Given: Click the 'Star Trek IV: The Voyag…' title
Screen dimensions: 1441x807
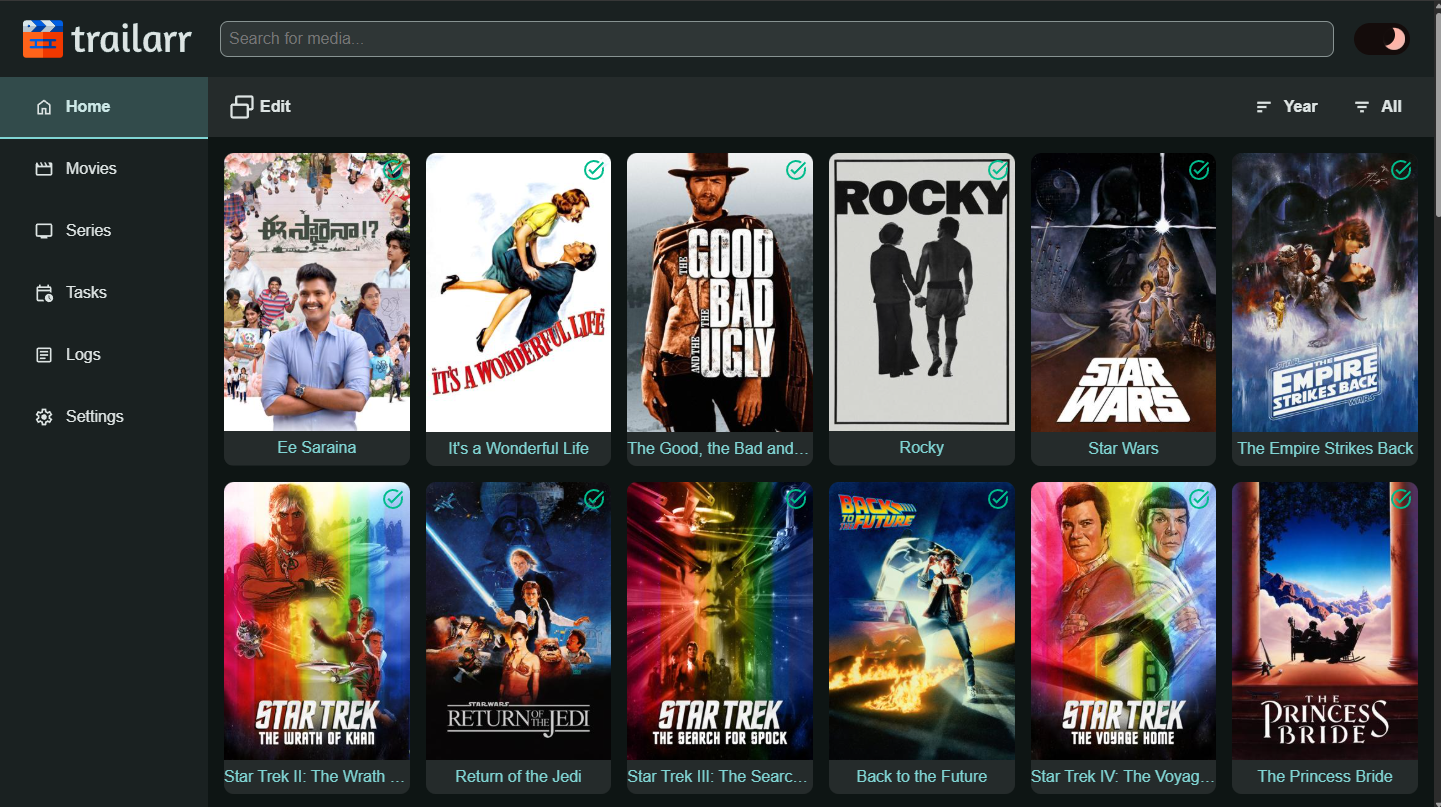Looking at the screenshot, I should (x=1123, y=776).
